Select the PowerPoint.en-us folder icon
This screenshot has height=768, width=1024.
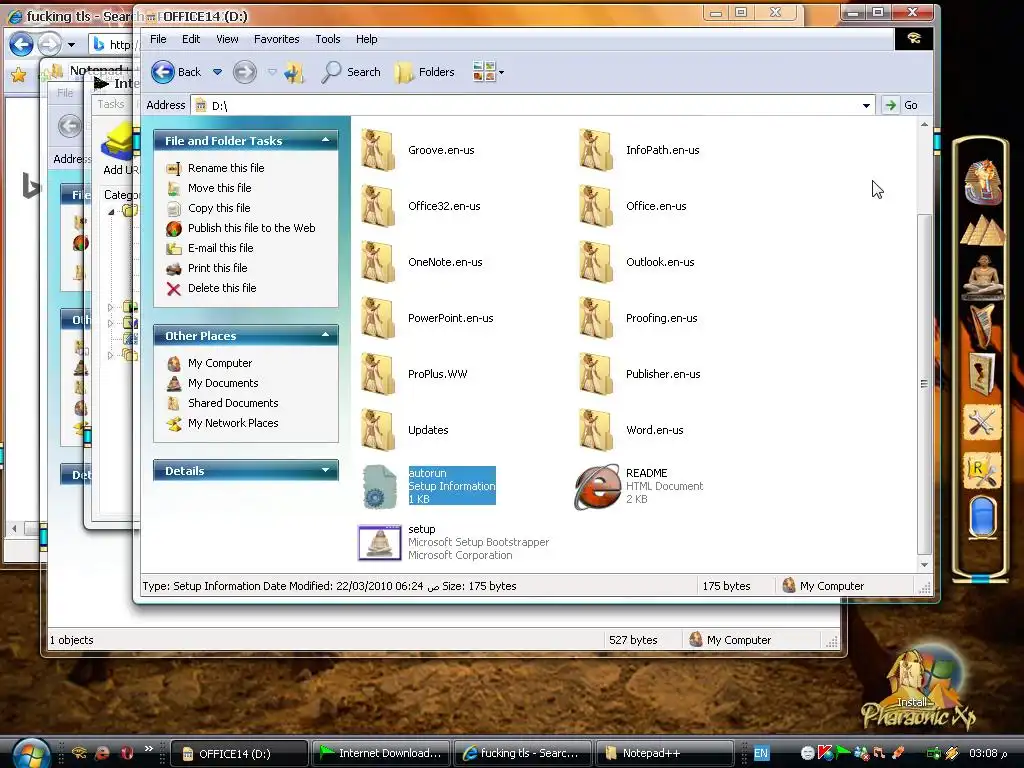click(x=379, y=318)
